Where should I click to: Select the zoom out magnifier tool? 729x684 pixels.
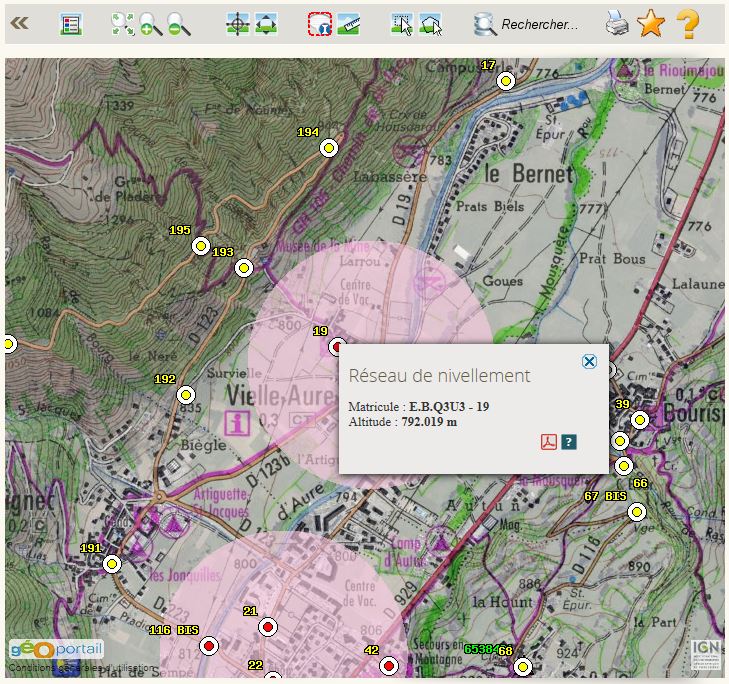[179, 24]
